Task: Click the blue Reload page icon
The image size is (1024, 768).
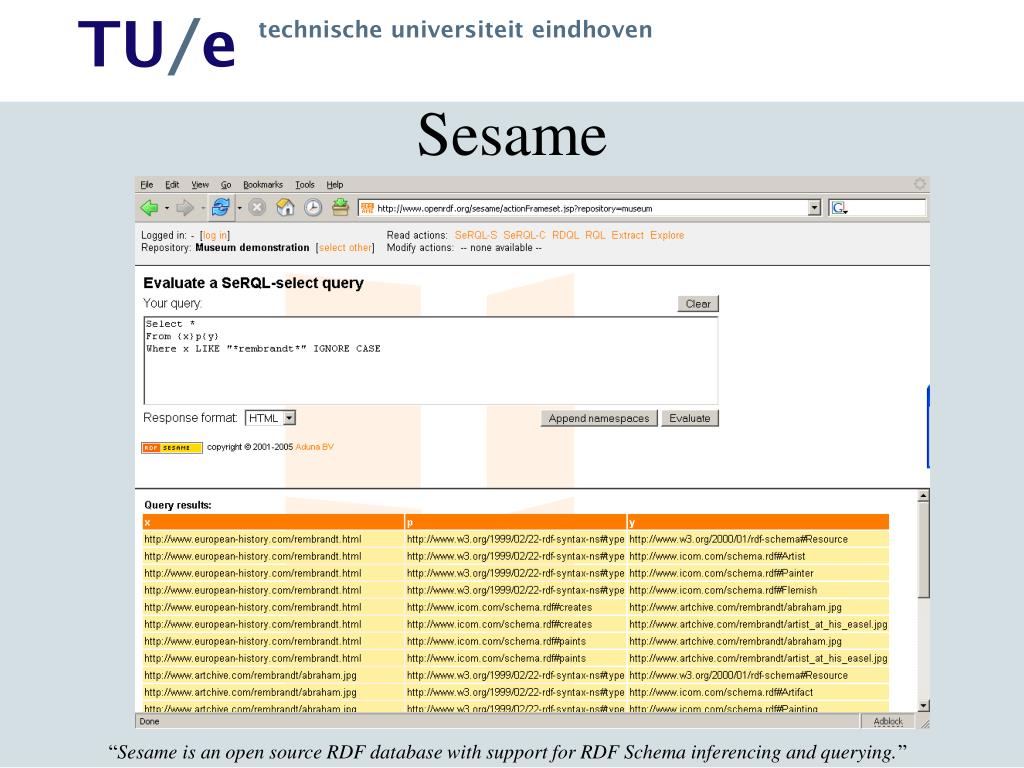Action: 221,208
